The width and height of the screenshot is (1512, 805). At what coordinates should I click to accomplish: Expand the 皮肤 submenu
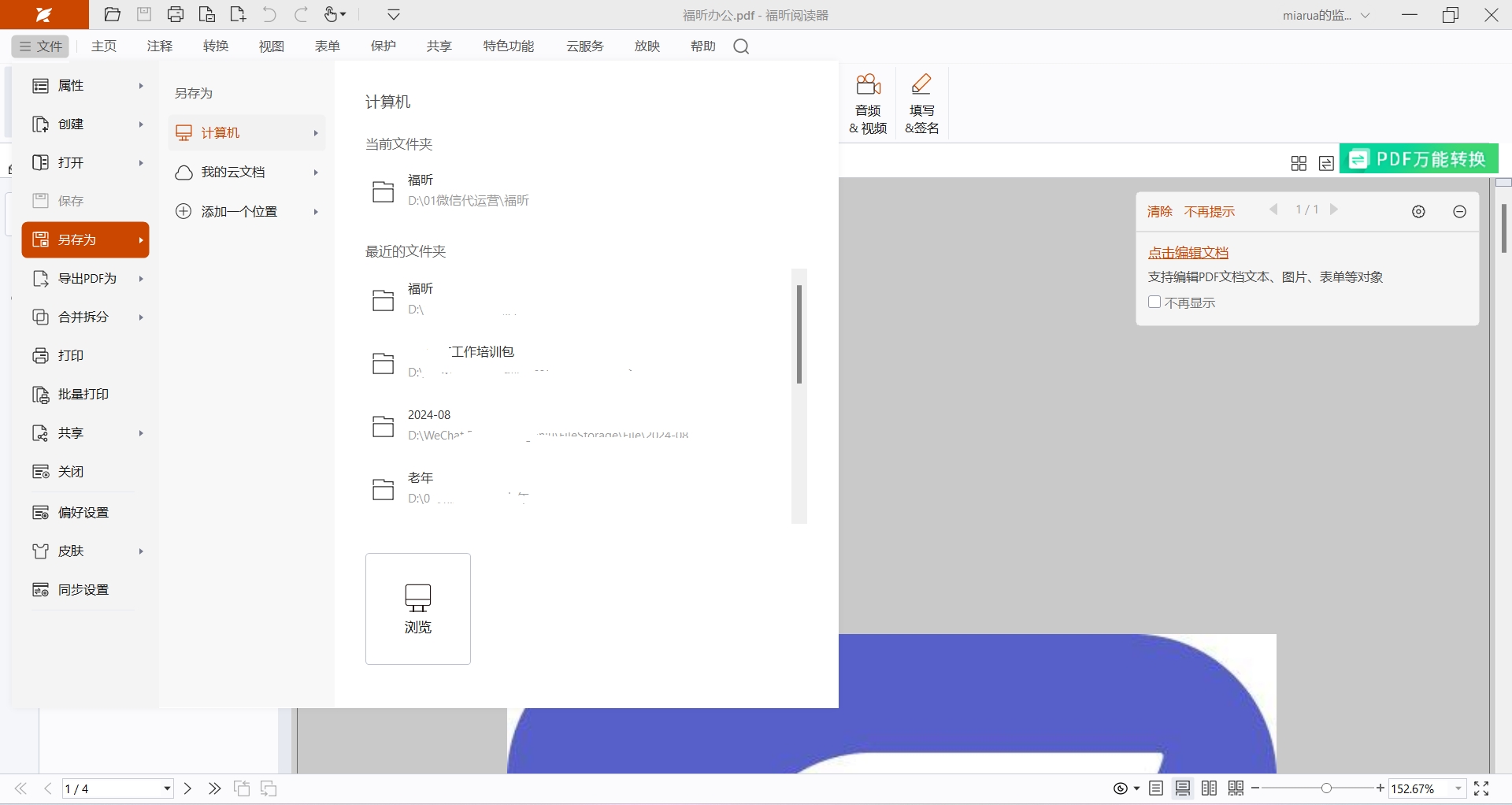[86, 551]
